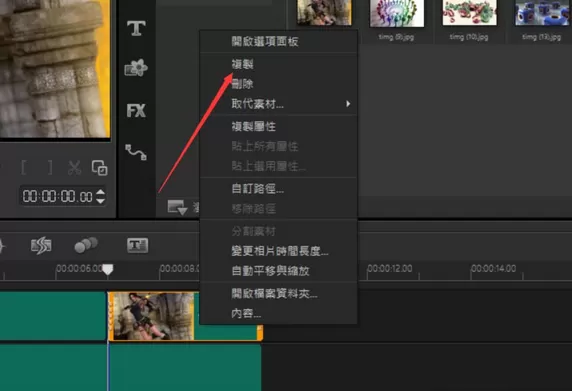Open the Subtitle Editor T icon
572x391 pixels.
tap(138, 245)
